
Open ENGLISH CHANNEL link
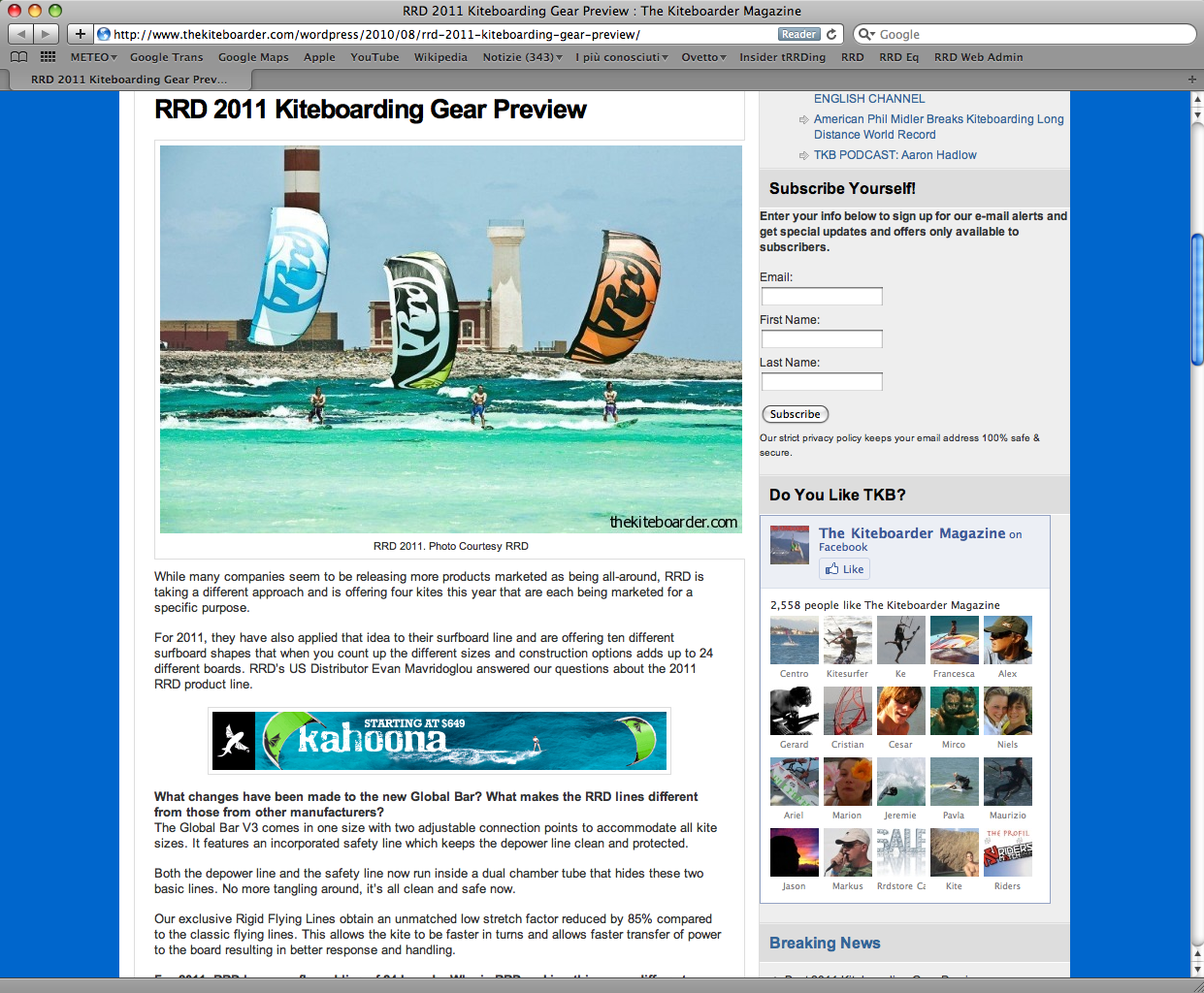869,99
